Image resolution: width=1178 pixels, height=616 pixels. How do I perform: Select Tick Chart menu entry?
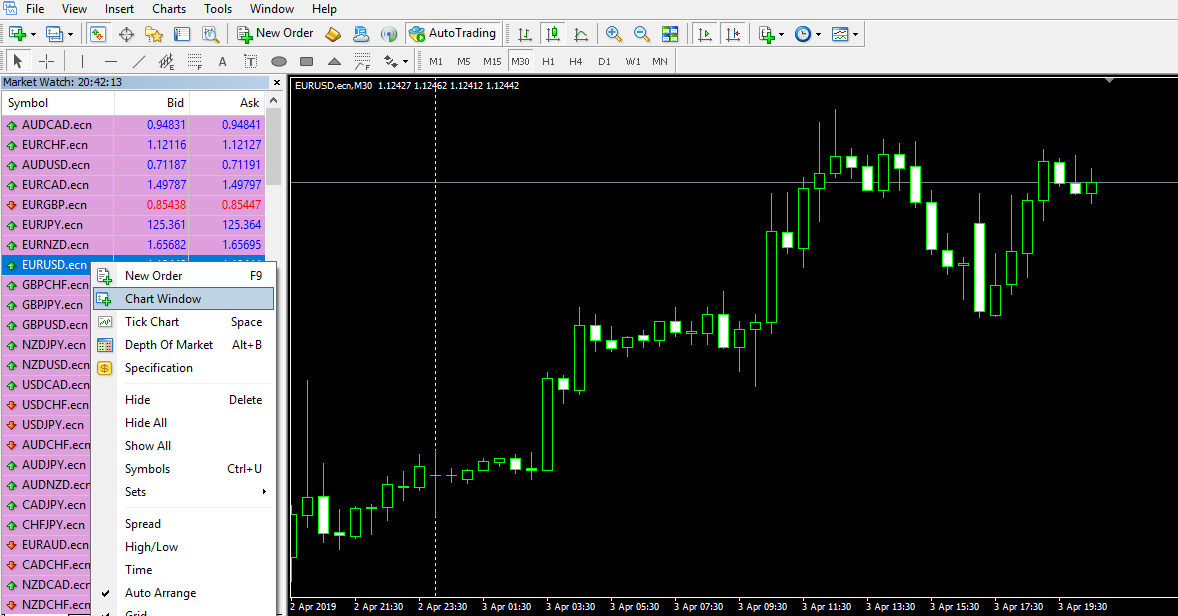[183, 322]
